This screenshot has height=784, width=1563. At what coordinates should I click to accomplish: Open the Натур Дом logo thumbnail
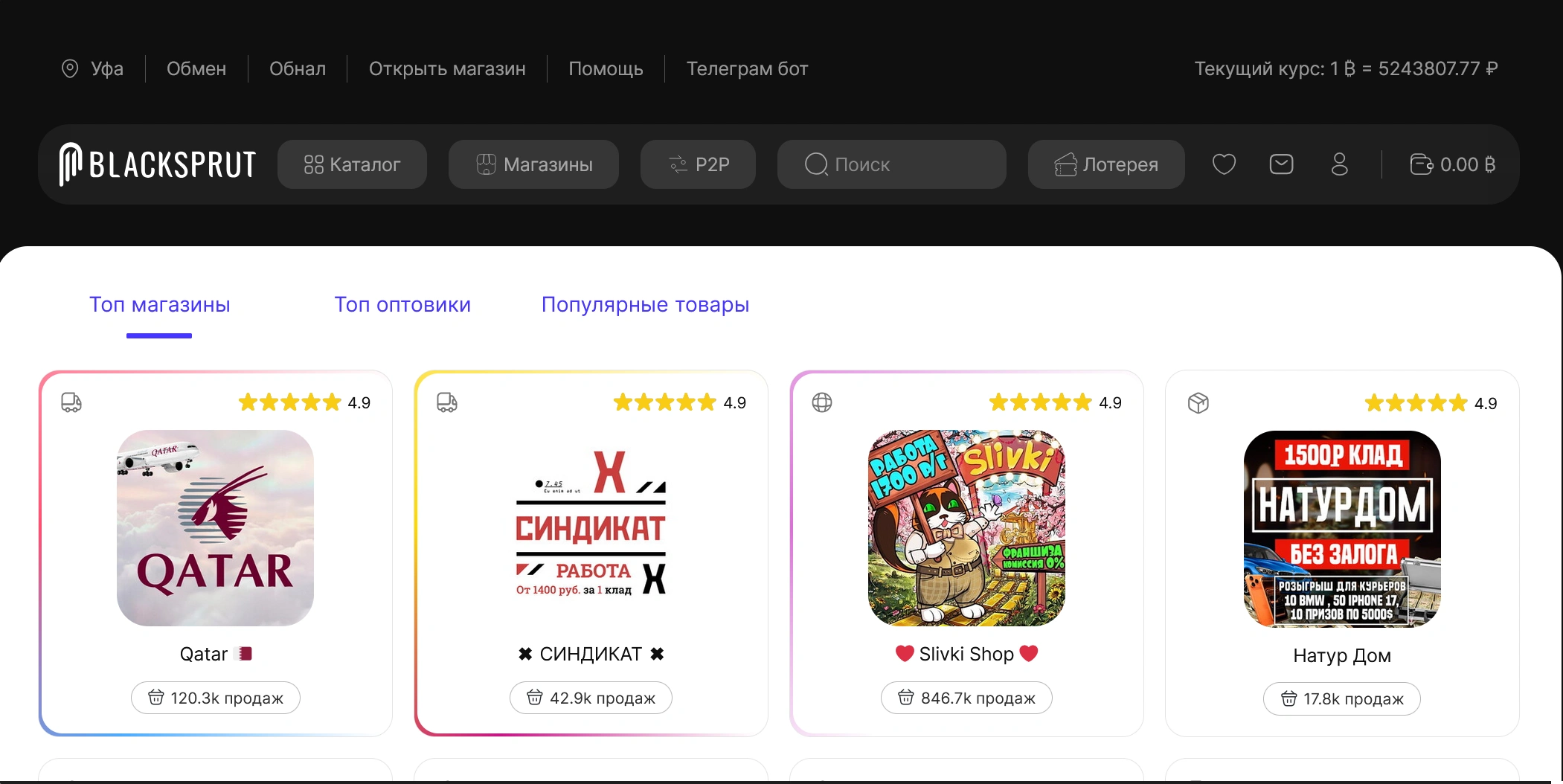tap(1342, 529)
